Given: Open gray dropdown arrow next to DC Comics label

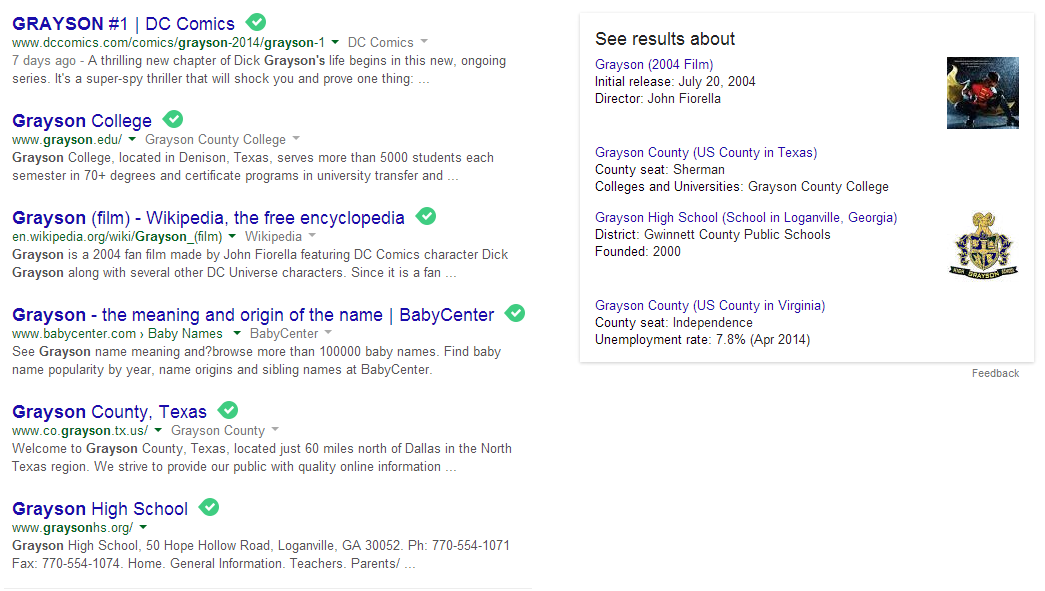Looking at the screenshot, I should (424, 41).
